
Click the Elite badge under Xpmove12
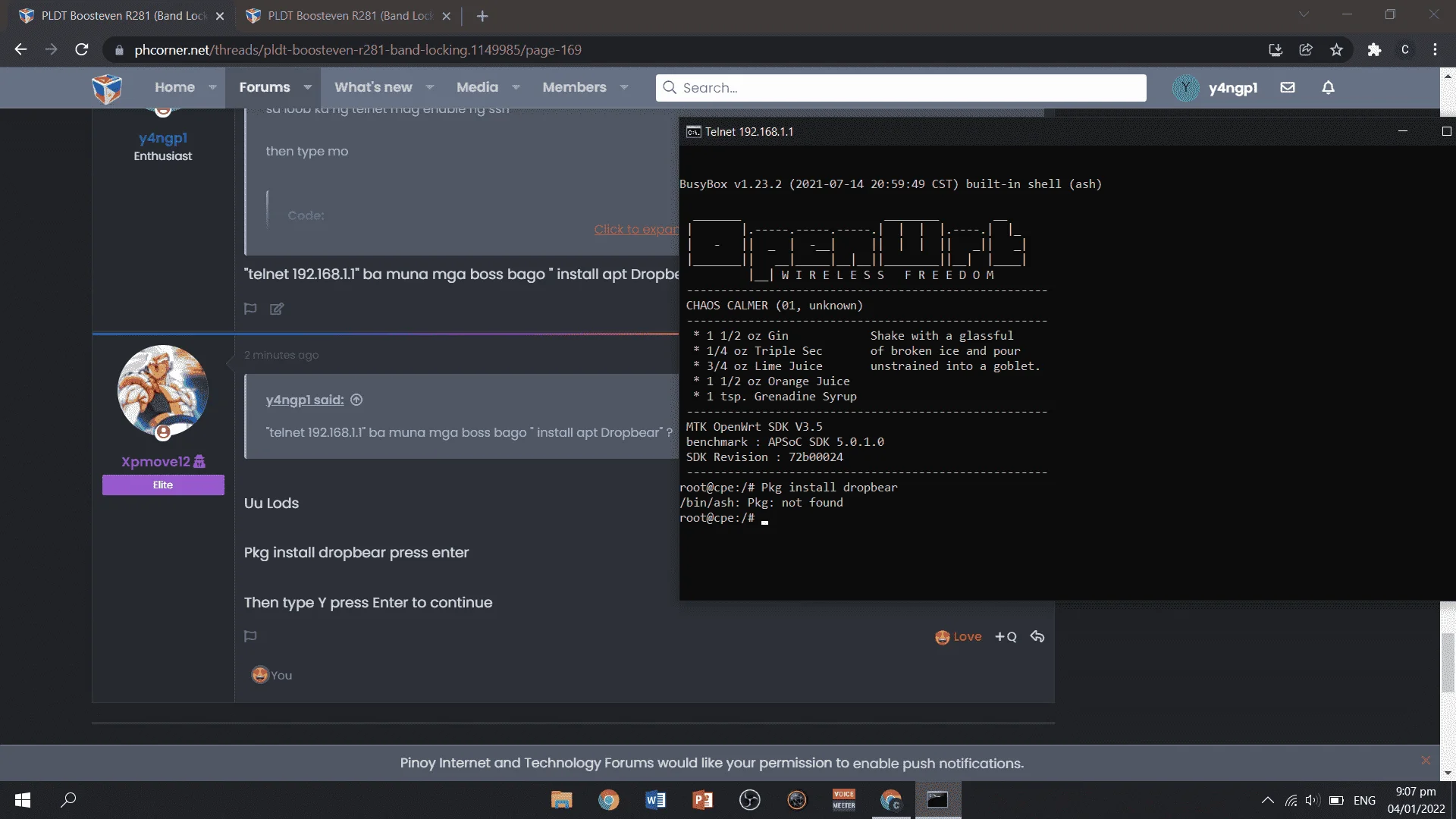[163, 485]
